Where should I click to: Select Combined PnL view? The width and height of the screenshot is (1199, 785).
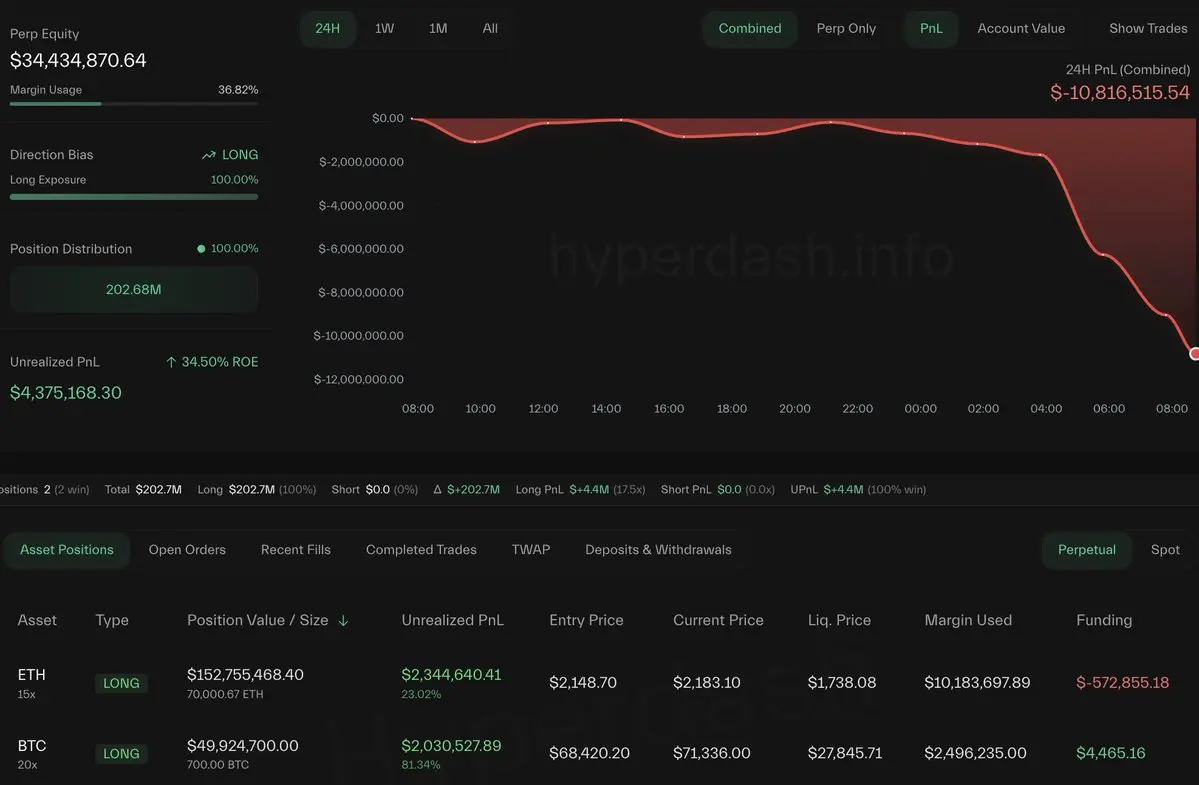(749, 28)
